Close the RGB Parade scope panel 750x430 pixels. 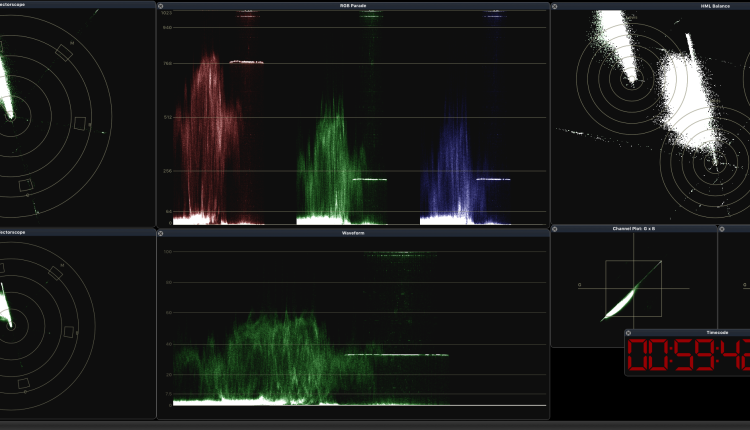161,6
